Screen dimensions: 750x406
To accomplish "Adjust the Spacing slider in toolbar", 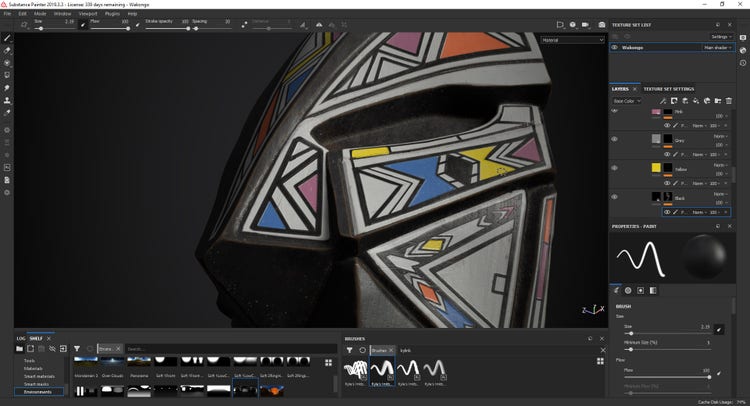I will click(x=212, y=29).
